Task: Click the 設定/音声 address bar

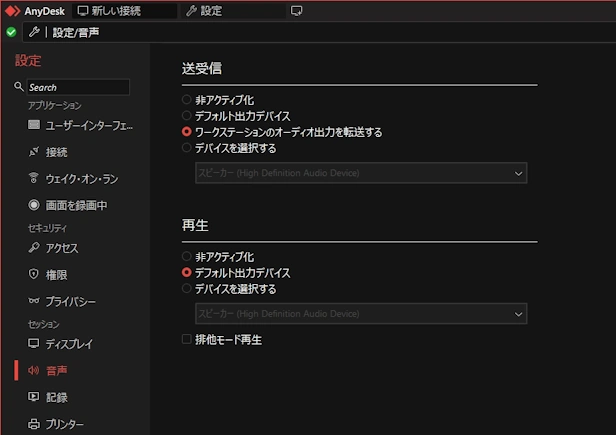Action: pos(319,32)
